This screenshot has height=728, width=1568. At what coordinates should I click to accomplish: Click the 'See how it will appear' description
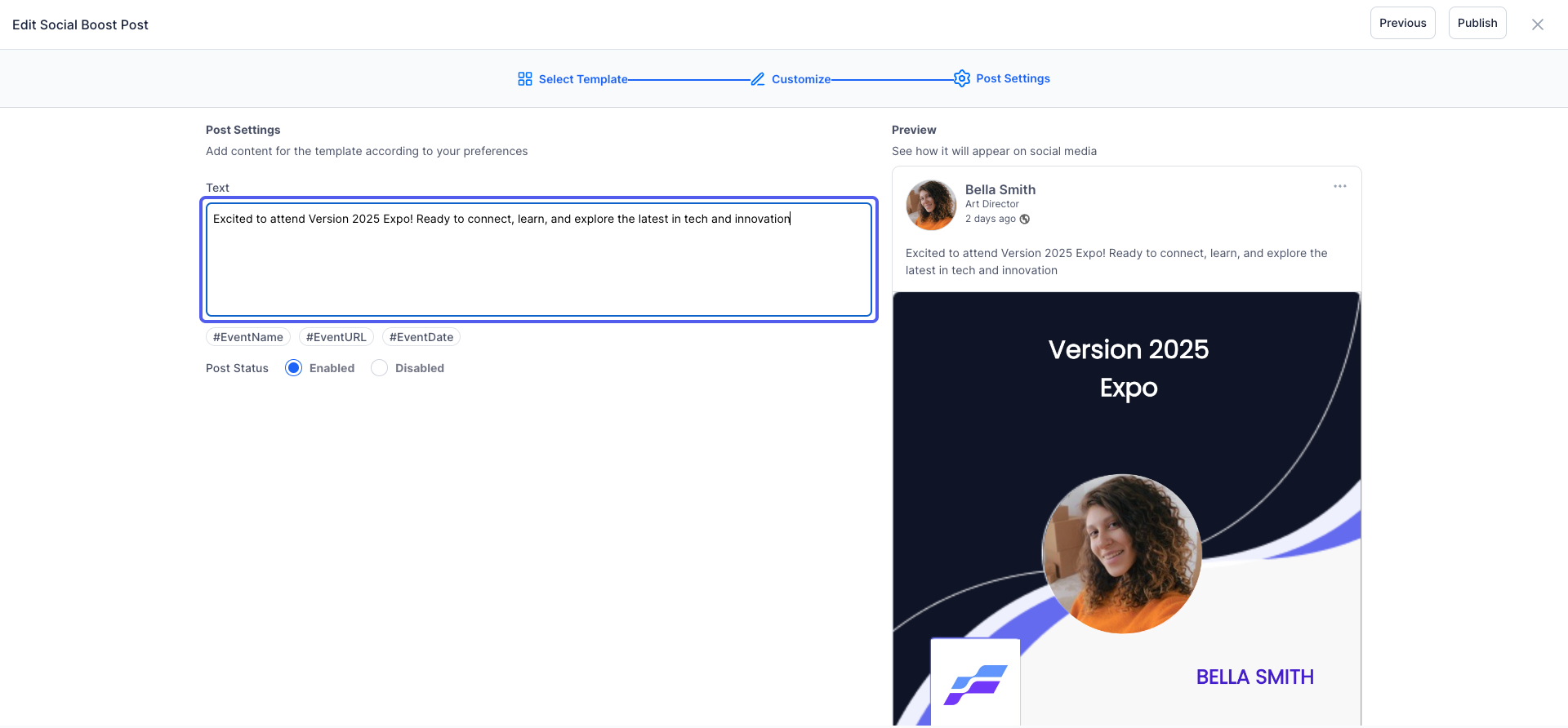click(x=994, y=151)
